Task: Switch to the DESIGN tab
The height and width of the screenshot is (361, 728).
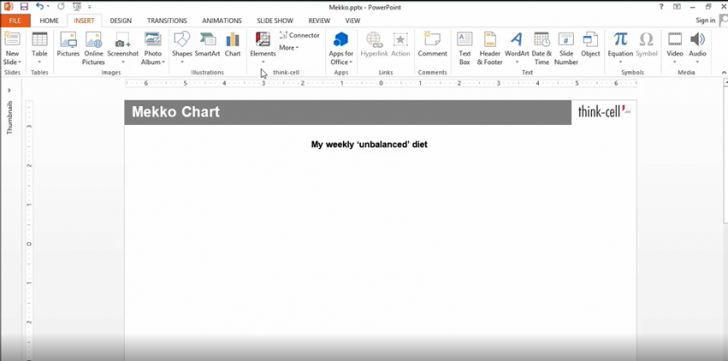Action: [x=121, y=20]
